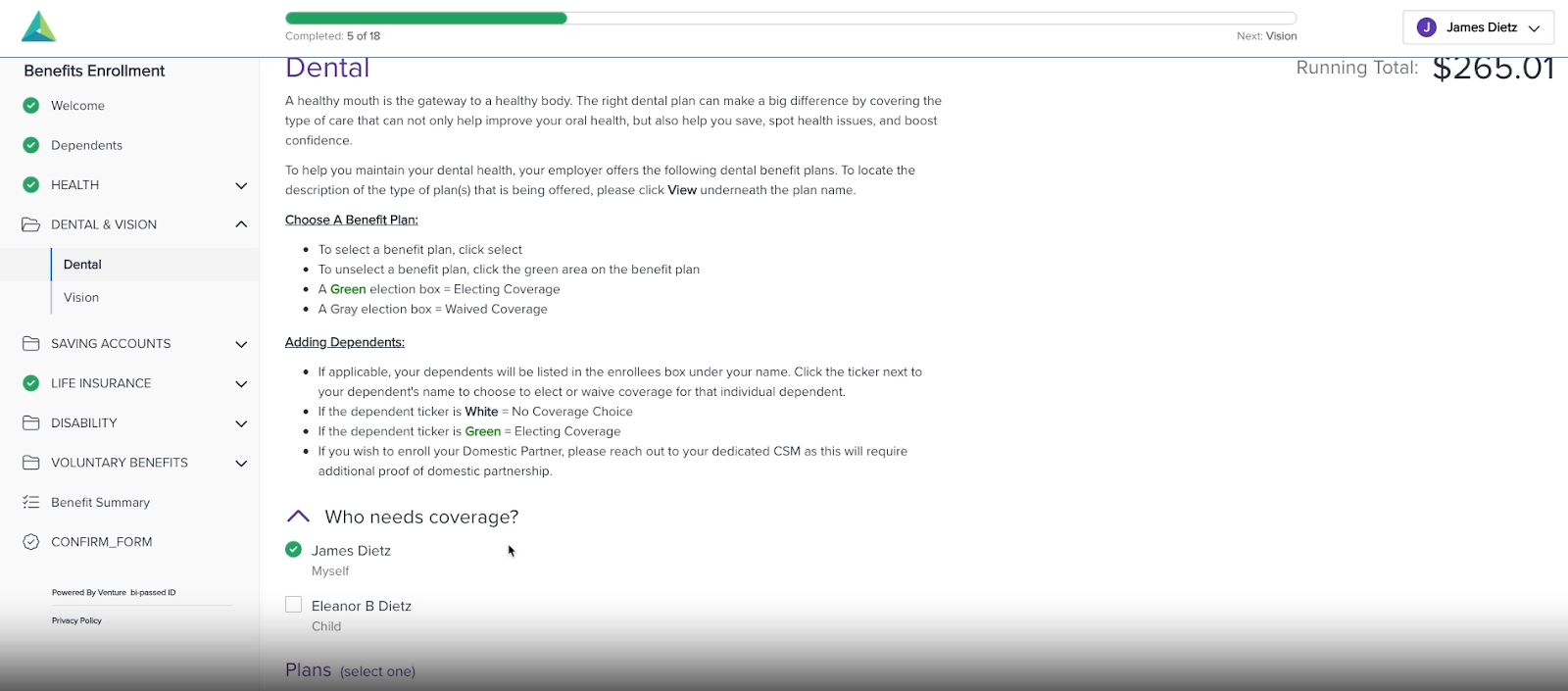Click the Voluntary Benefits folder icon
The image size is (1568, 691).
pos(31,463)
